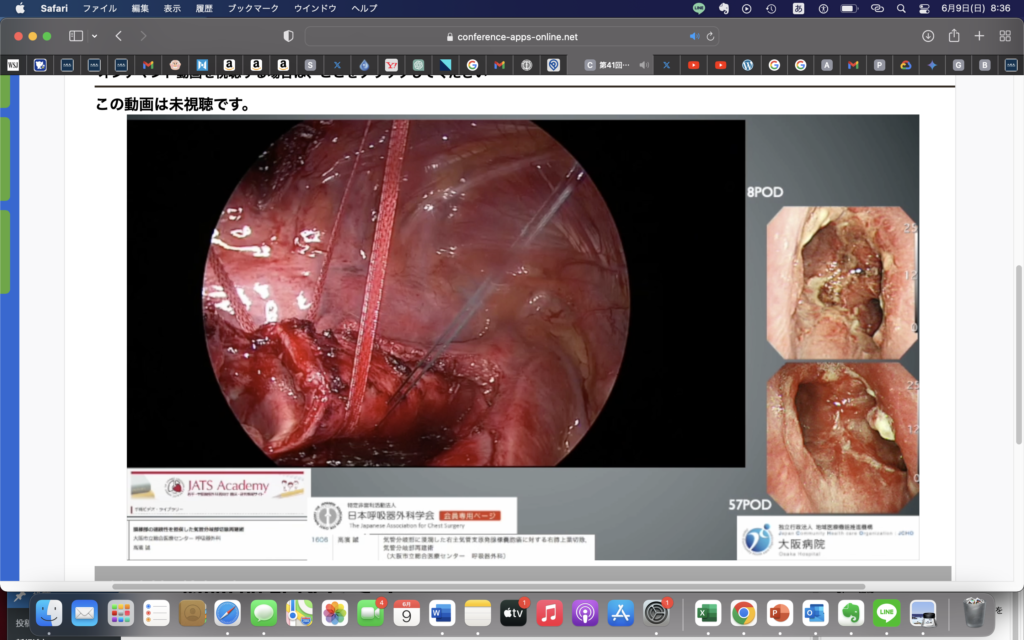The width and height of the screenshot is (1024, 640).
Task: Reload the page from the address bar
Action: 711,36
